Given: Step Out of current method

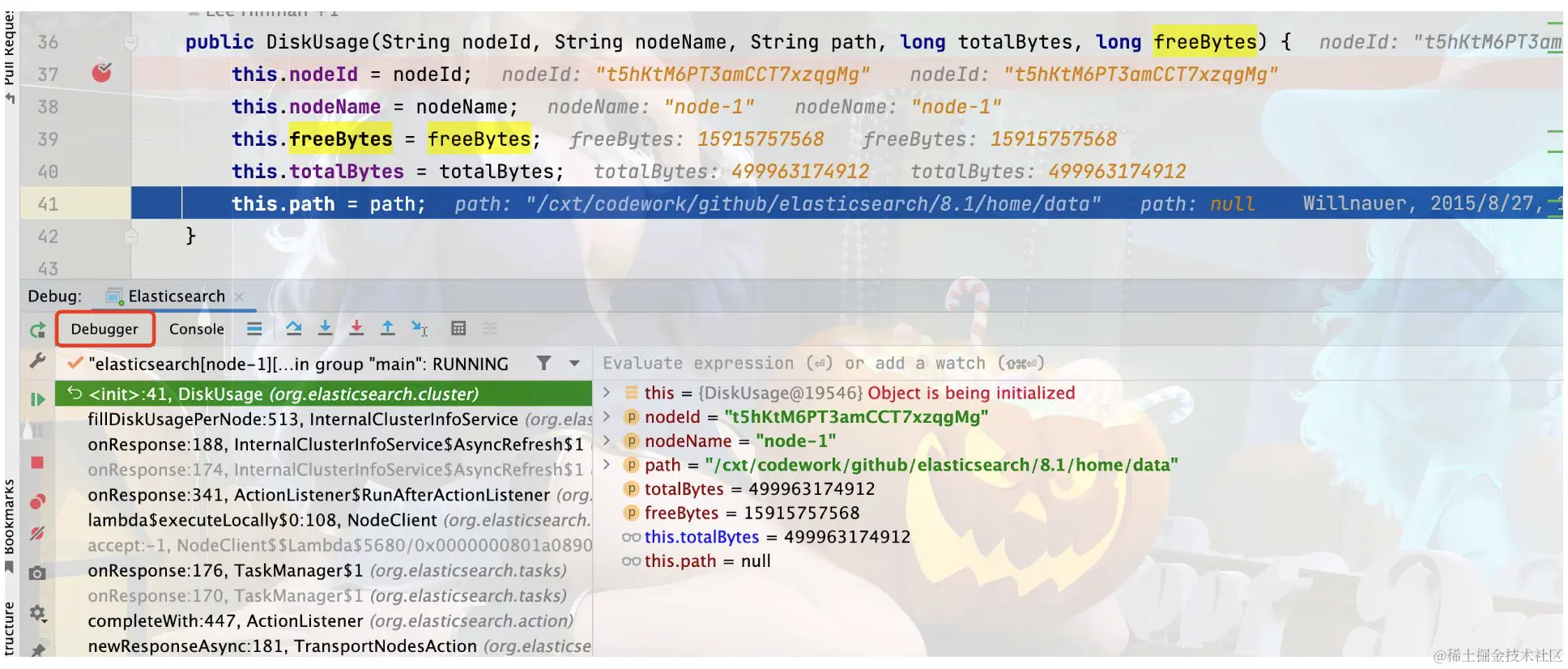Looking at the screenshot, I should coord(388,329).
